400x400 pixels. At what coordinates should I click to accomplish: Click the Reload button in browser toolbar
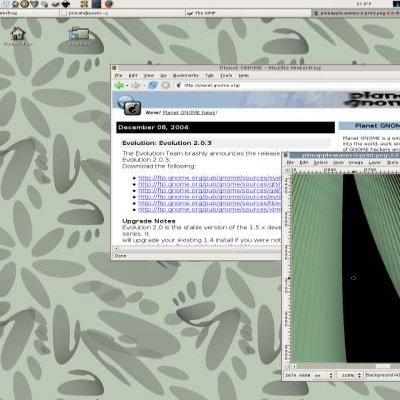click(x=153, y=85)
